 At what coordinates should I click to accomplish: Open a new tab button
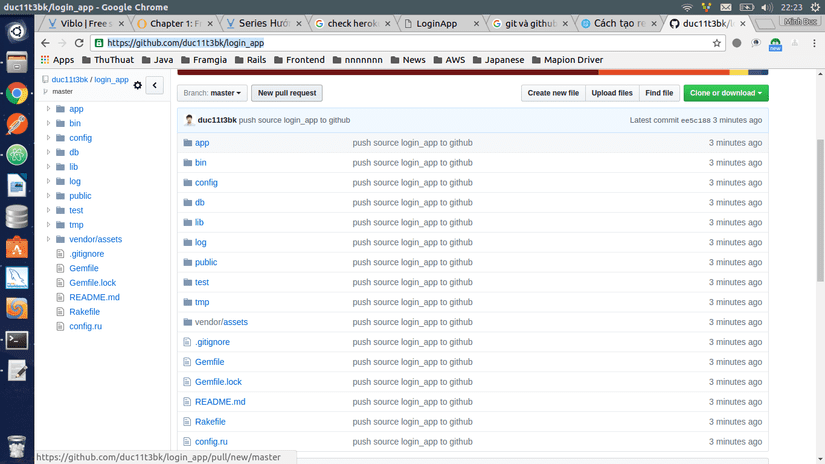click(x=764, y=24)
